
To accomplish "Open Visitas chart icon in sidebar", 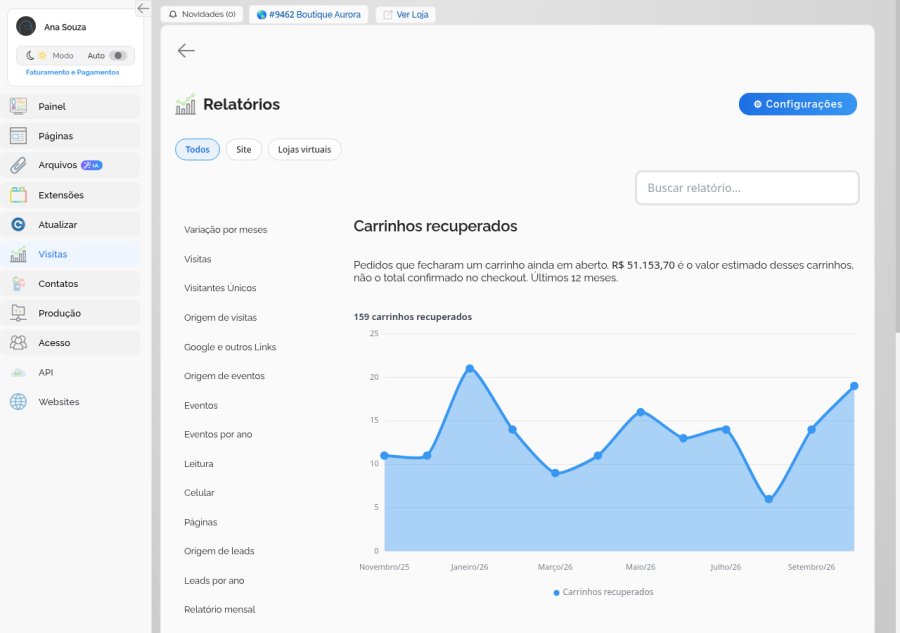I will click(x=18, y=254).
